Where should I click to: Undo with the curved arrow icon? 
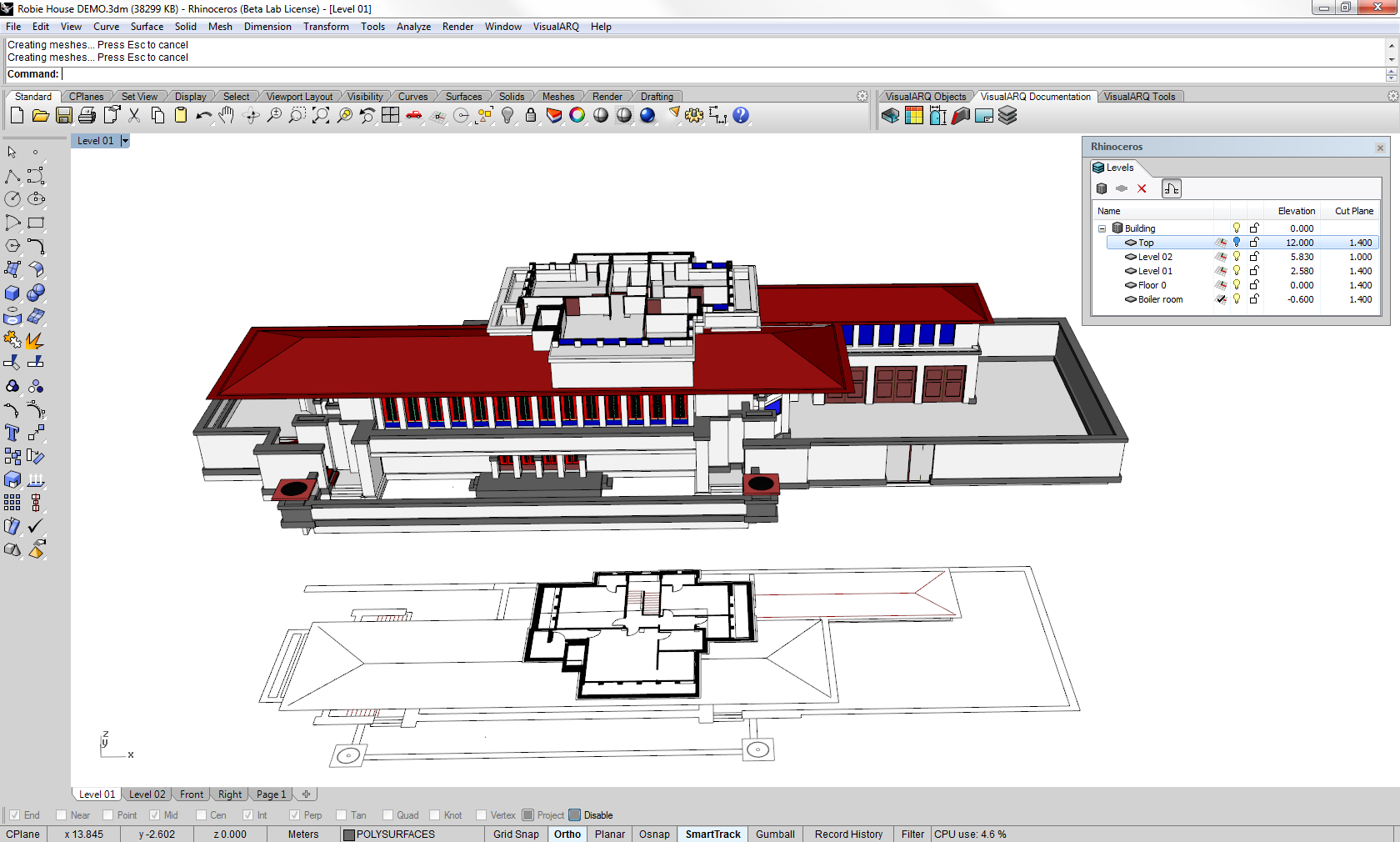pyautogui.click(x=204, y=116)
